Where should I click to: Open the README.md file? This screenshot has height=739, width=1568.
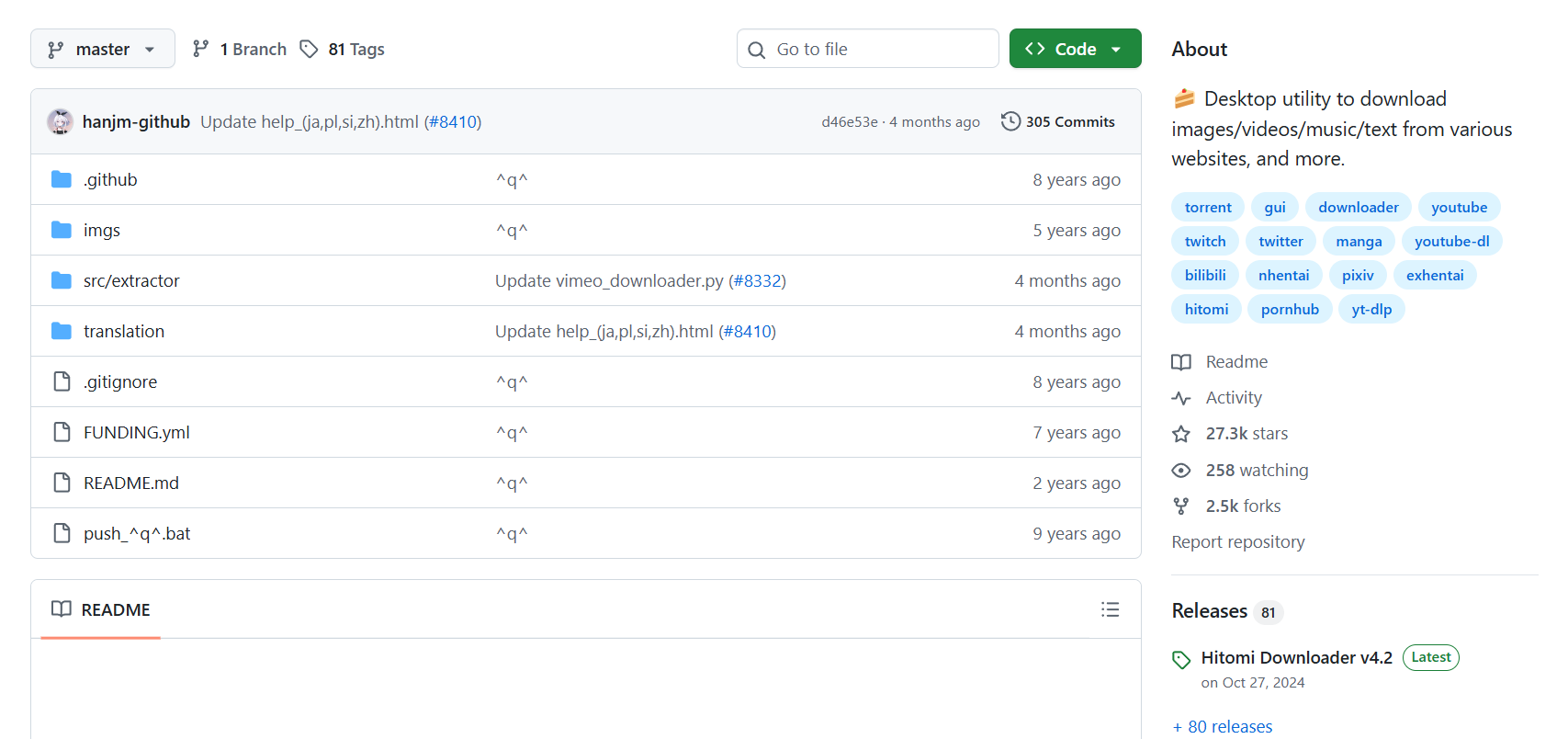pos(131,483)
